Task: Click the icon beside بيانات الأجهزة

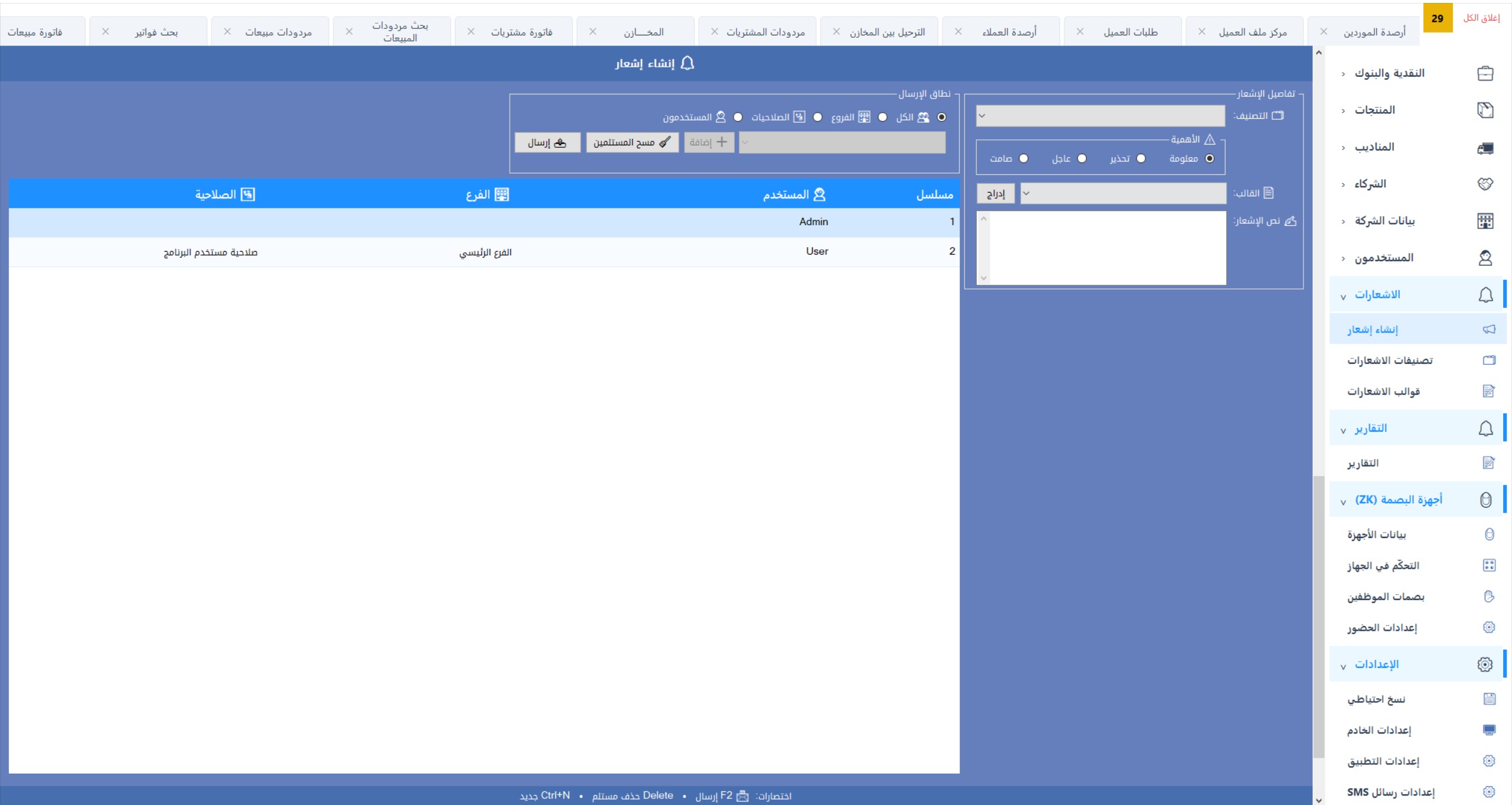Action: 1489,534
